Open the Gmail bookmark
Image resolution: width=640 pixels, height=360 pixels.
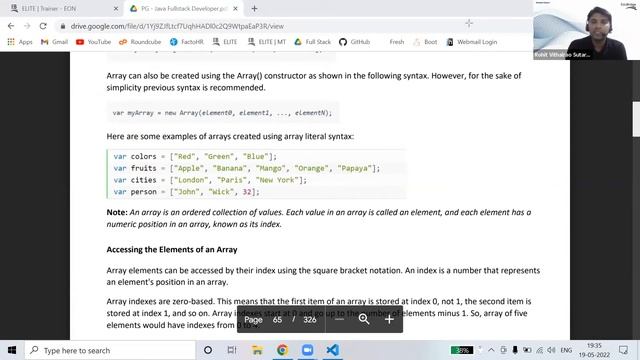coord(54,42)
